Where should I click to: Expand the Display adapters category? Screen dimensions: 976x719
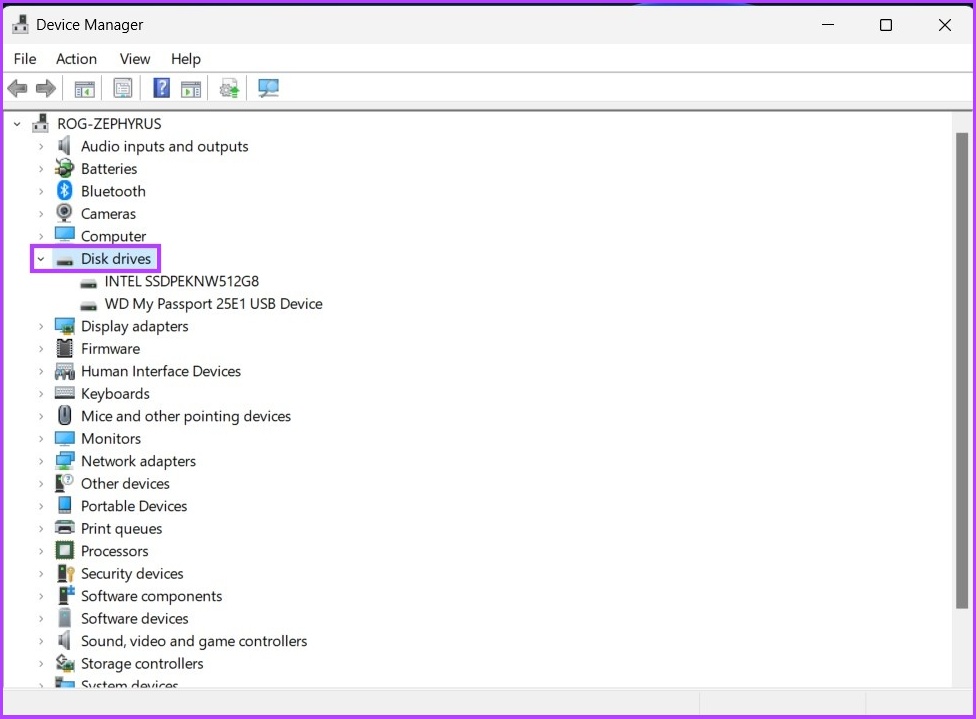39,326
